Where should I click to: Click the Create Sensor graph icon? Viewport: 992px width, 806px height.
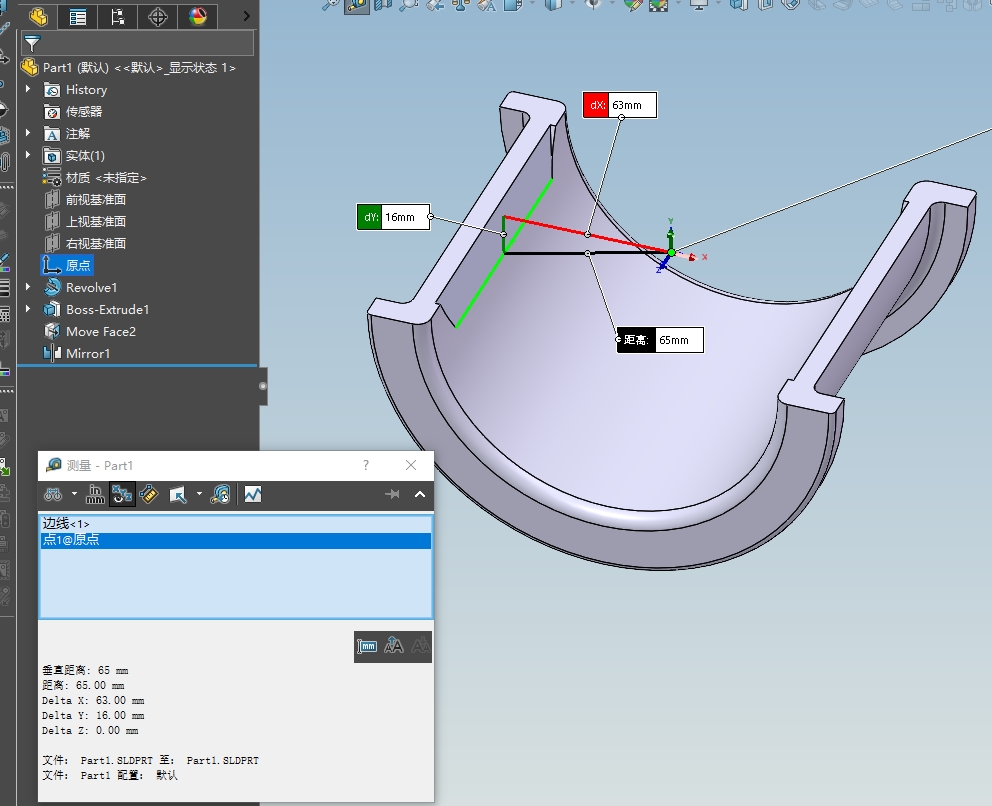coord(253,494)
